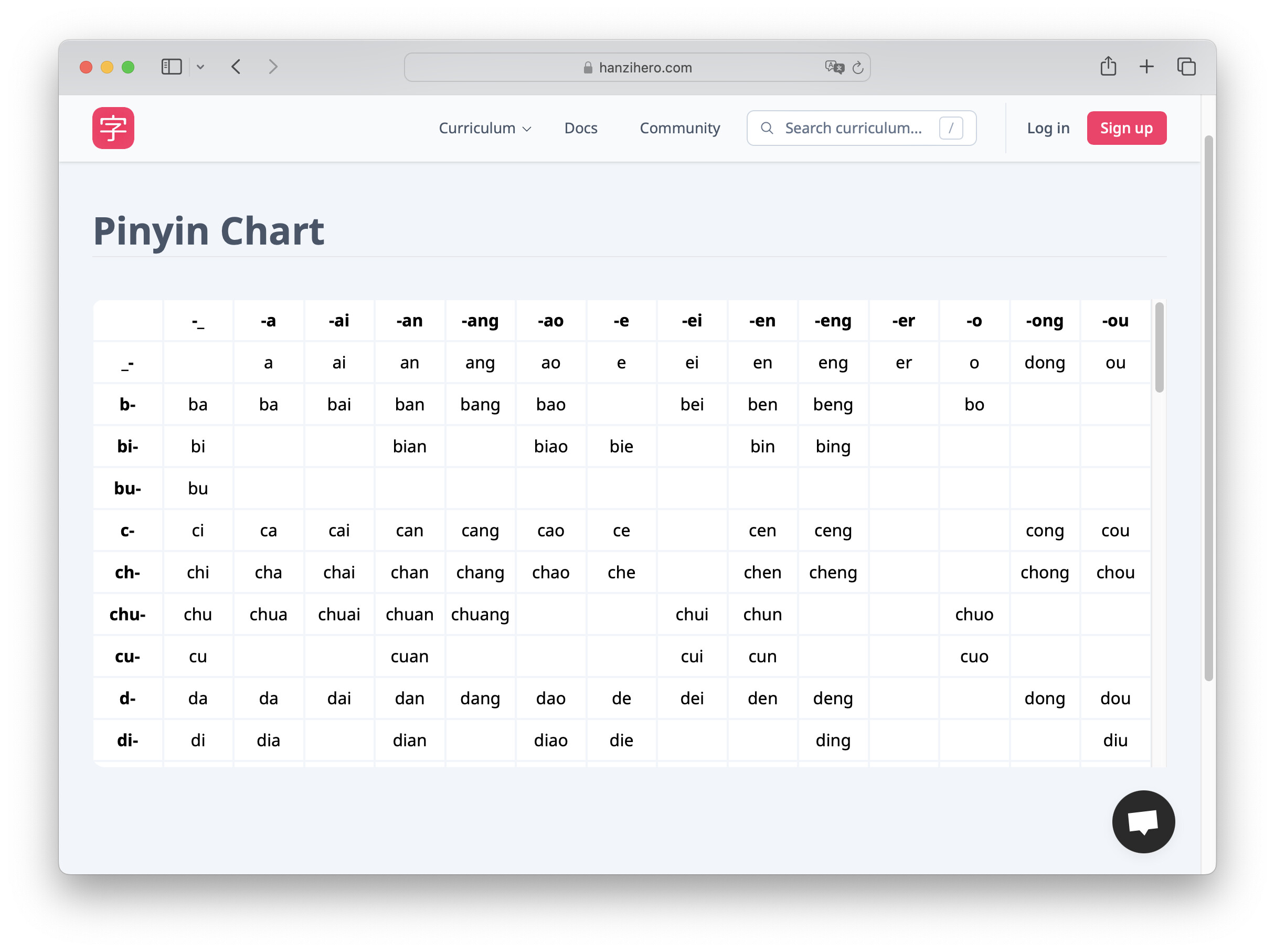Select the 'ding' cell
Viewport: 1275px width, 952px height.
tap(833, 740)
